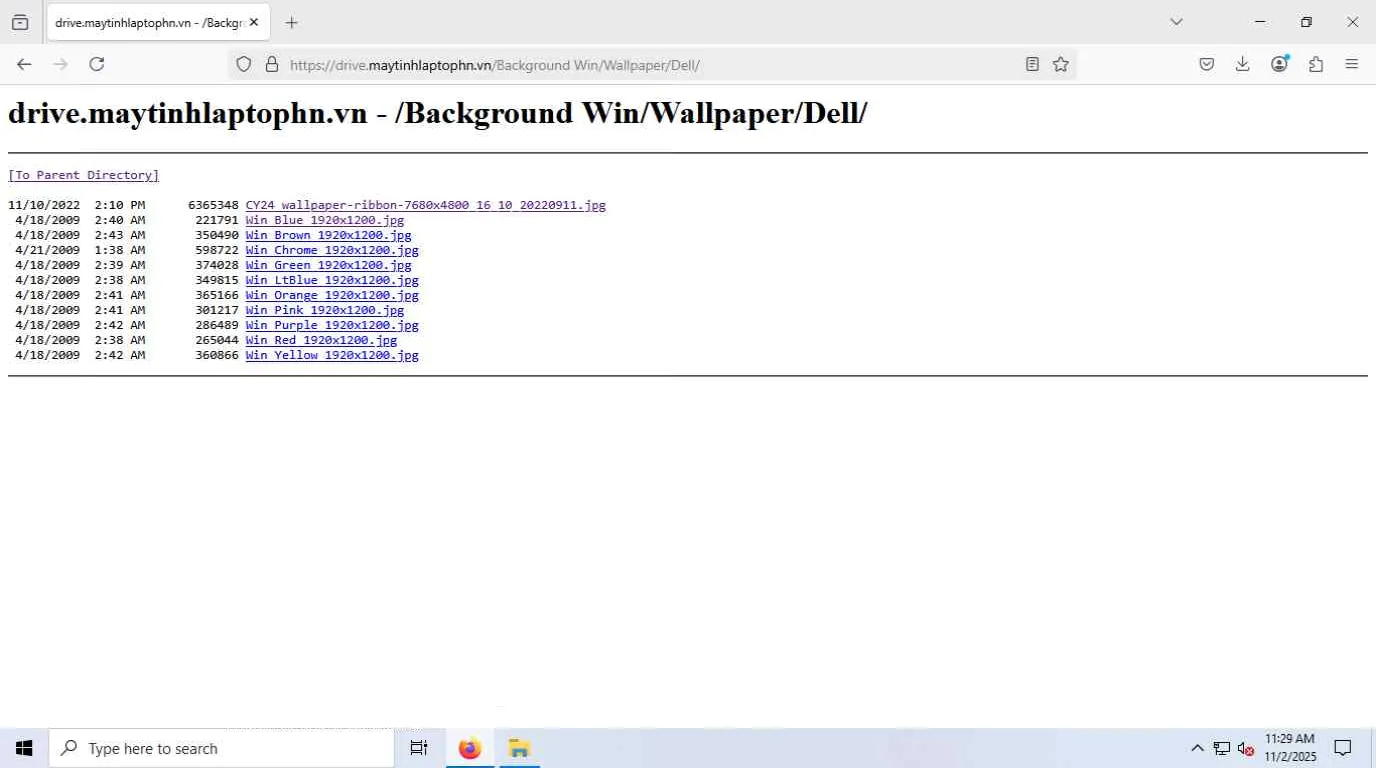The image size is (1376, 768).
Task: Open the tracking protection shield icon
Action: [243, 64]
